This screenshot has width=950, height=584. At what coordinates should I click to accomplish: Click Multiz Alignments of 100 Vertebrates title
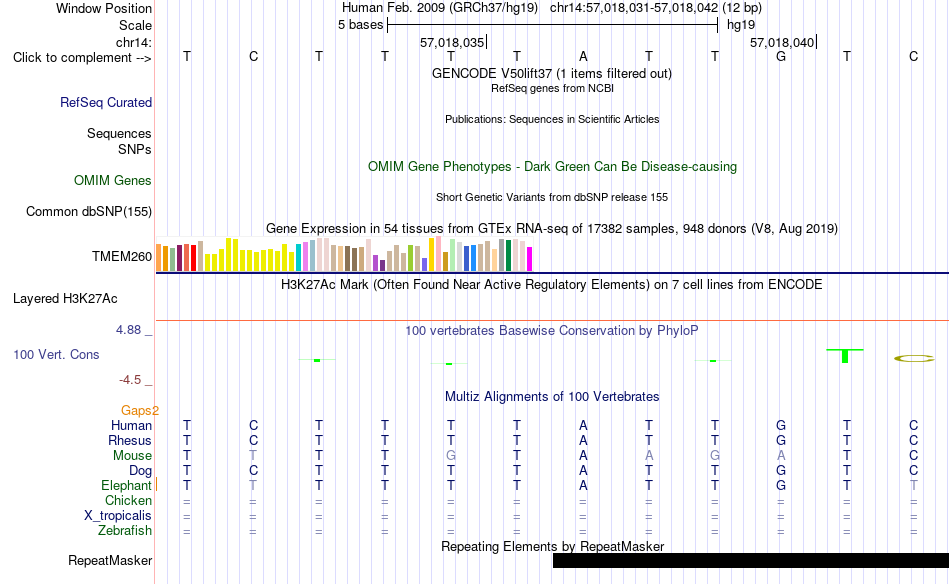552,397
